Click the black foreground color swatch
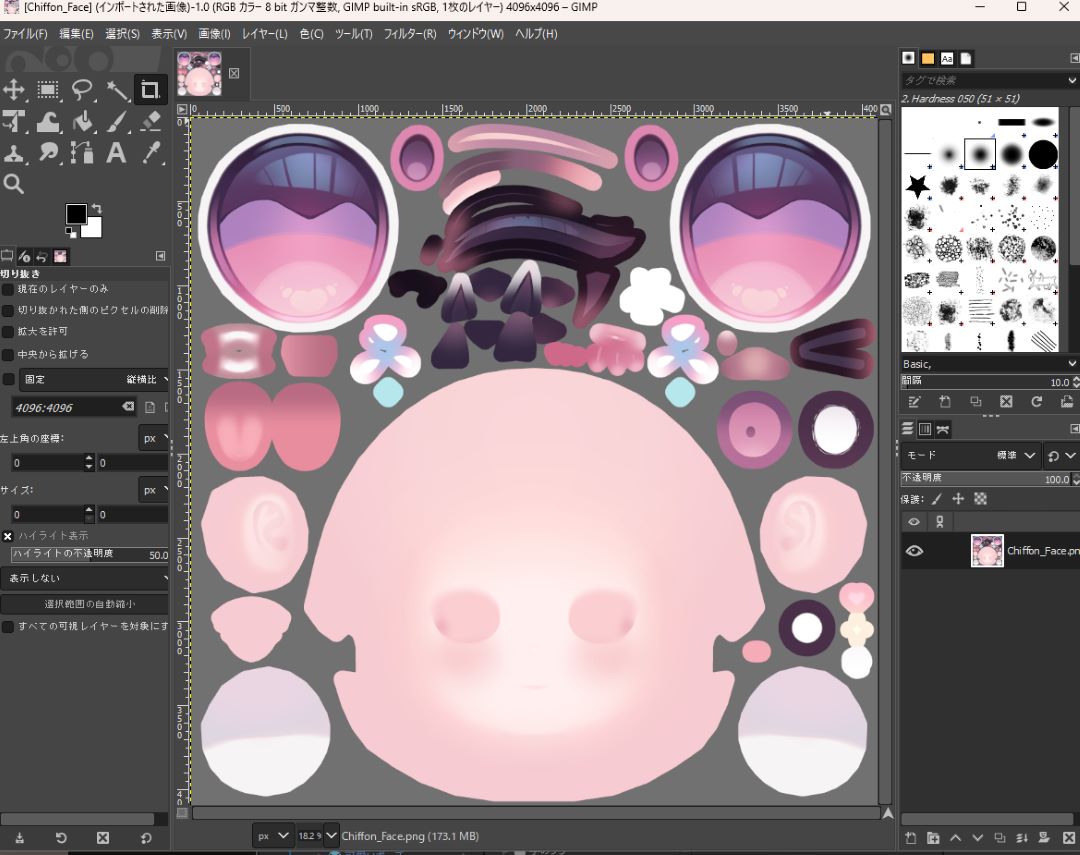1080x855 pixels. pyautogui.click(x=76, y=214)
